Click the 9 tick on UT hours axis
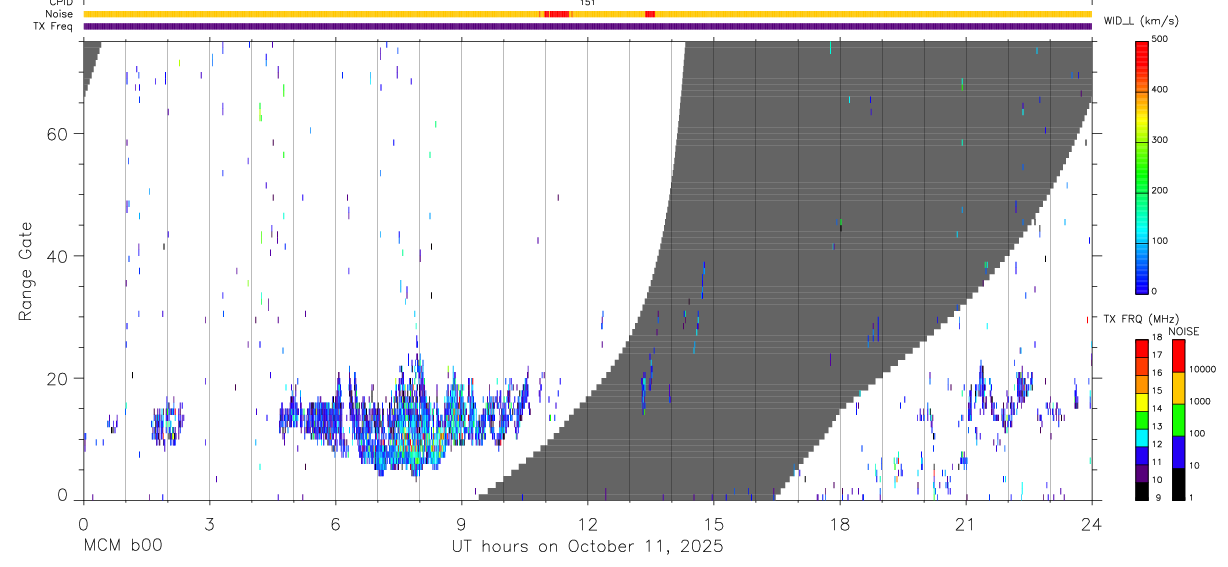 pos(461,523)
